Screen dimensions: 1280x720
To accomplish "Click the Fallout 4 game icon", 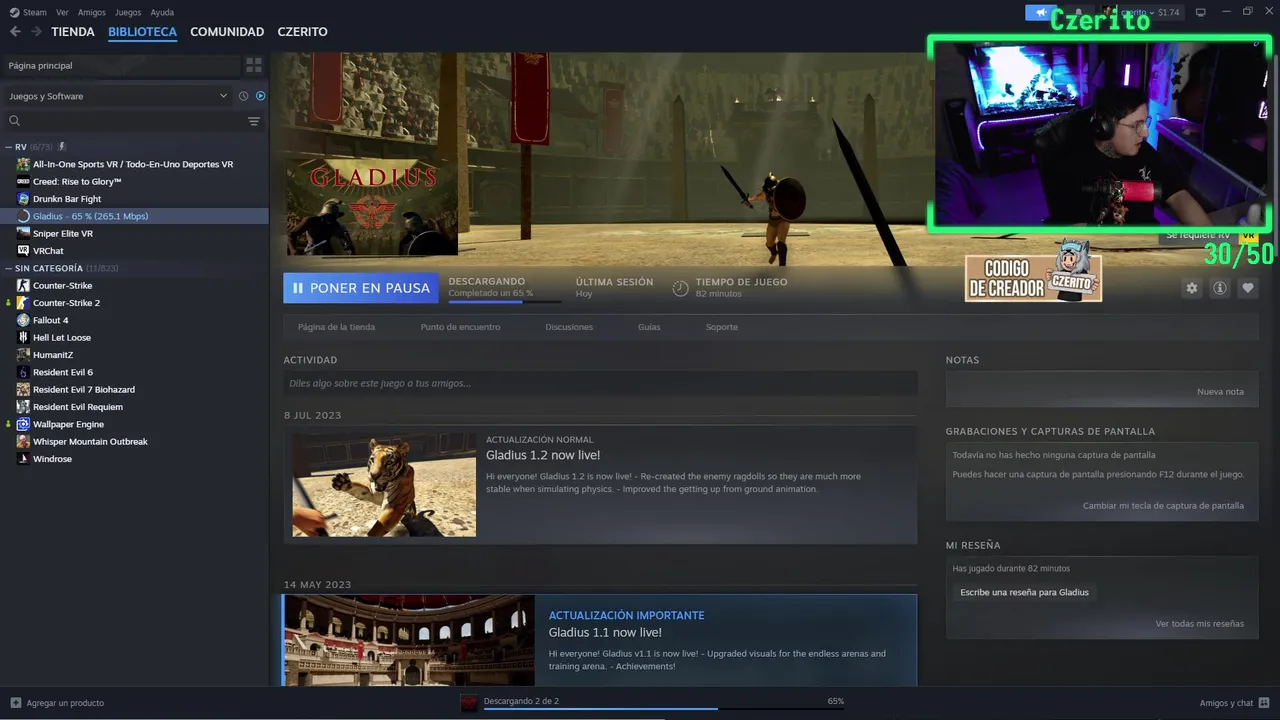I will point(23,320).
